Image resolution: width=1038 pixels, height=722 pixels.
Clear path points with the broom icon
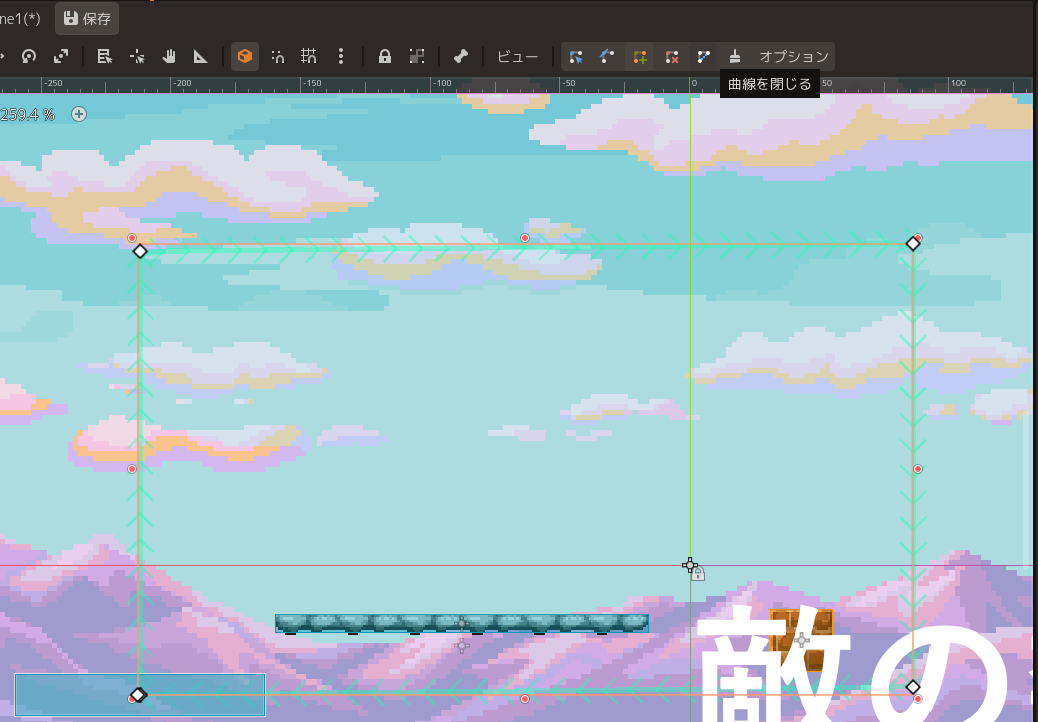[x=735, y=56]
